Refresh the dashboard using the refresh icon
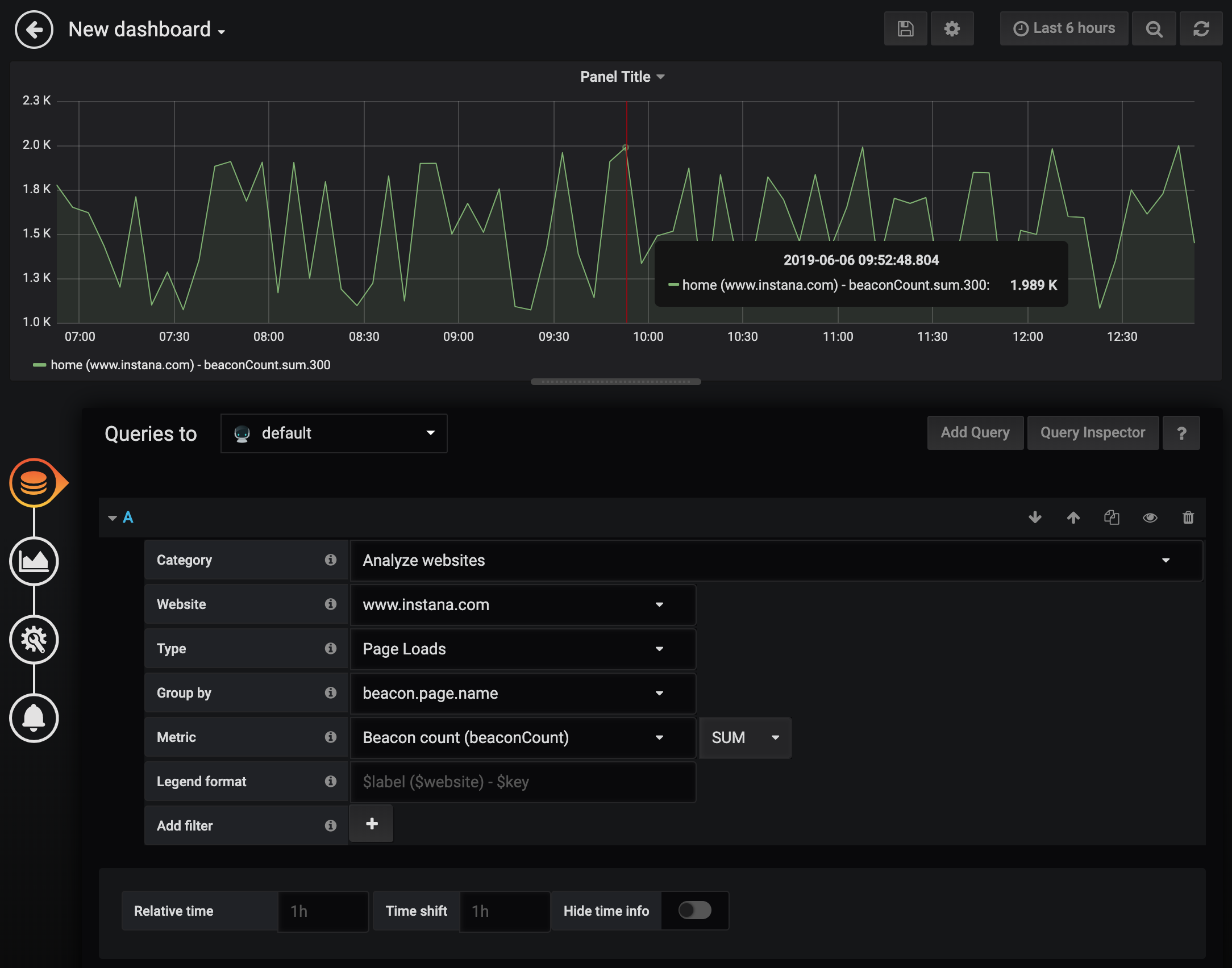 tap(1201, 28)
